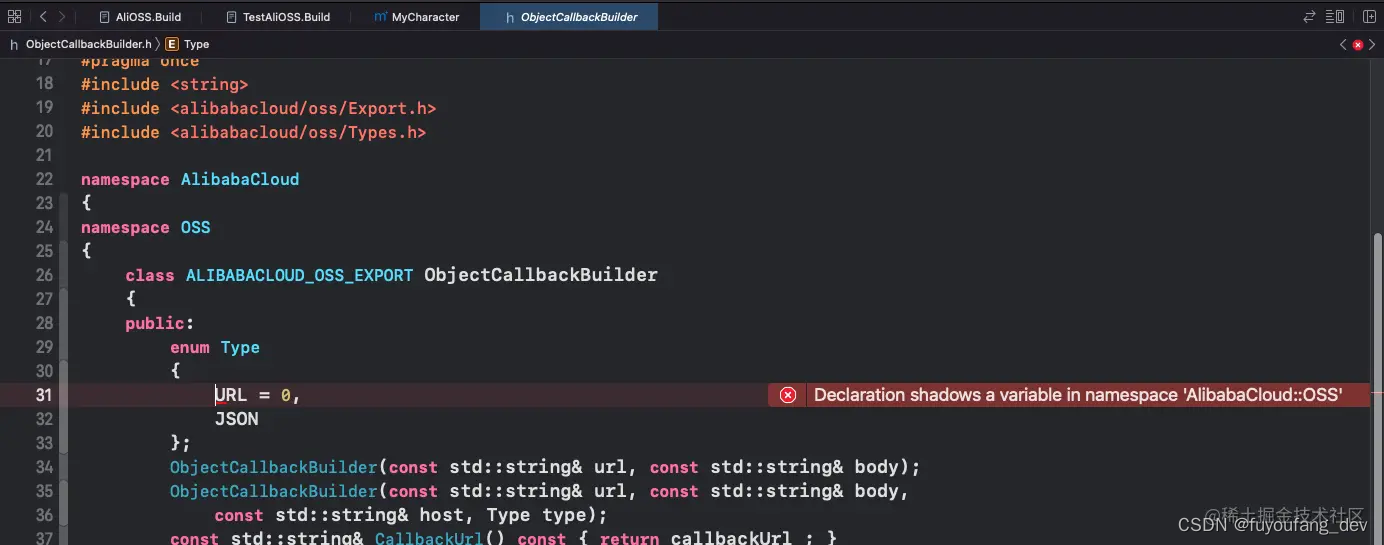The image size is (1384, 545).
Task: Click the TestAliOSS.Build tab file icon
Action: [231, 17]
